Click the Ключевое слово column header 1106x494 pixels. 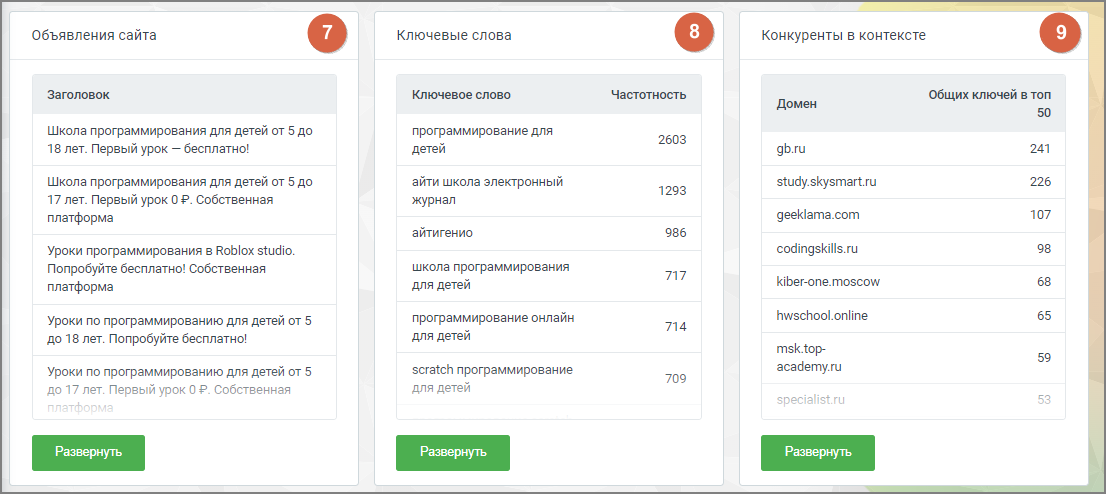pyautogui.click(x=461, y=95)
